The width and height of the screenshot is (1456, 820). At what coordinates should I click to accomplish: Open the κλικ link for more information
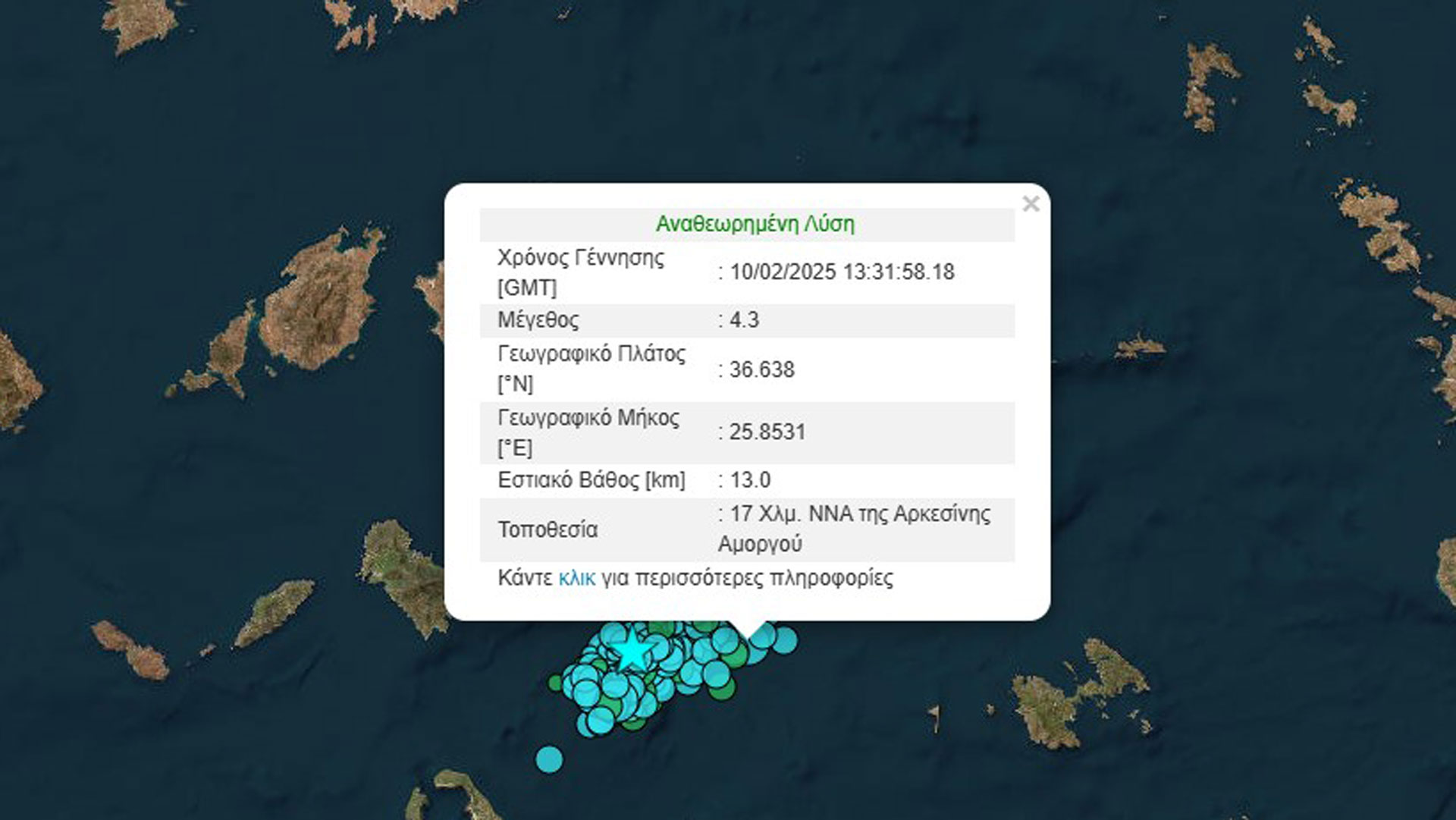(576, 578)
